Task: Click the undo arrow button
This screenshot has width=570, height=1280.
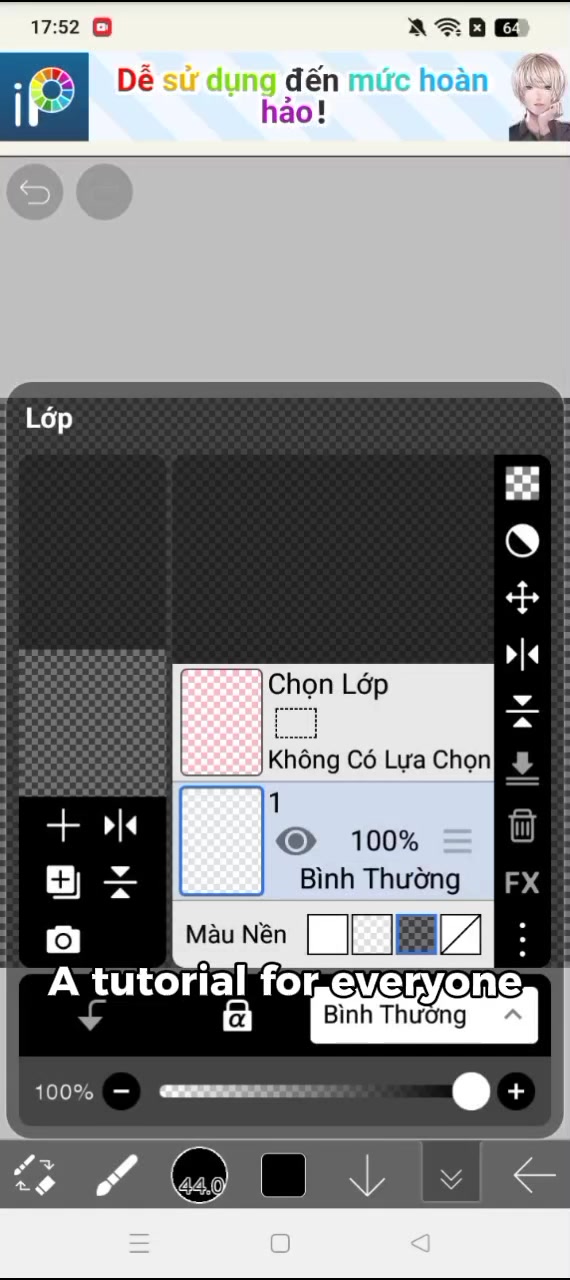Action: click(35, 192)
